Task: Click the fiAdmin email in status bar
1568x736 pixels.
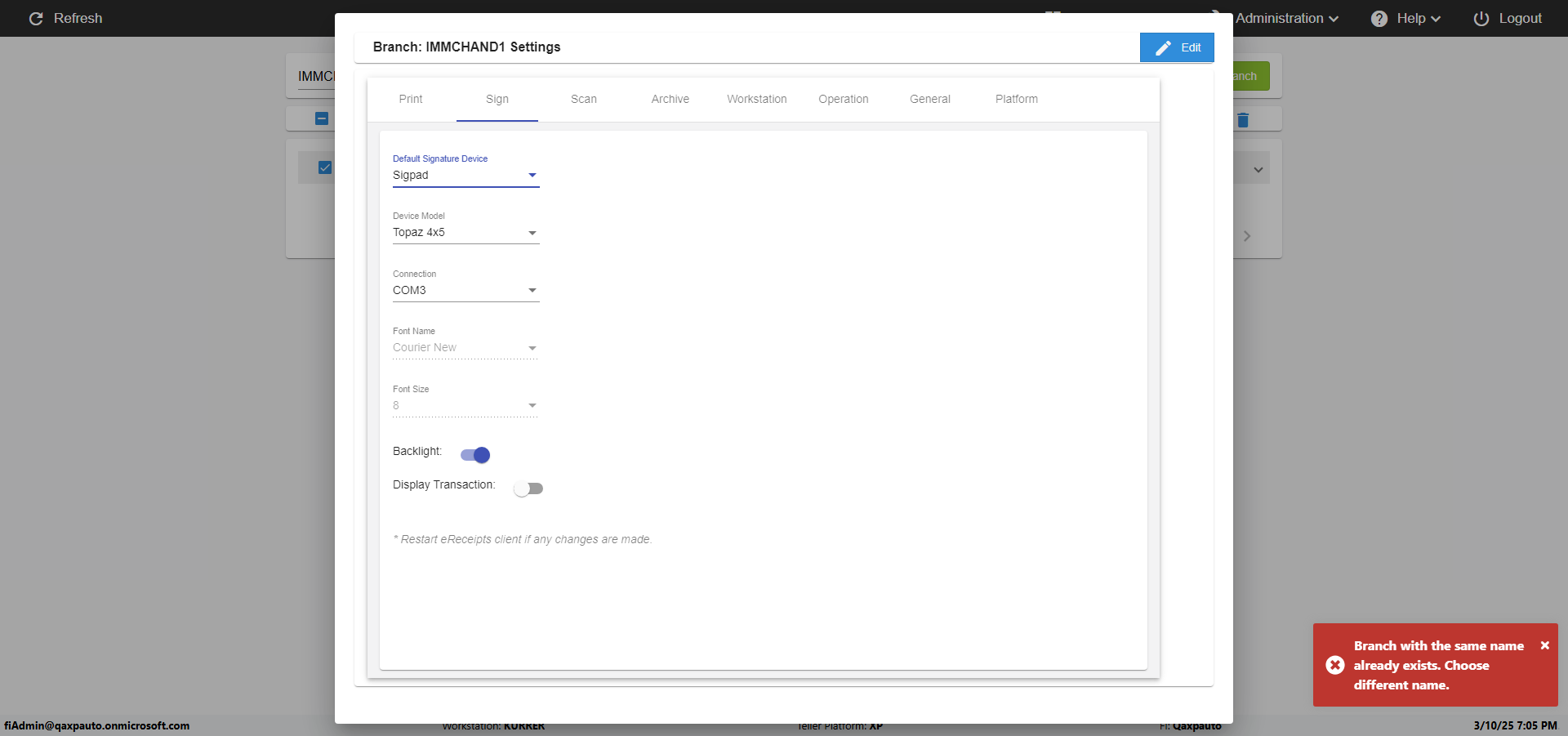Action: pyautogui.click(x=97, y=725)
